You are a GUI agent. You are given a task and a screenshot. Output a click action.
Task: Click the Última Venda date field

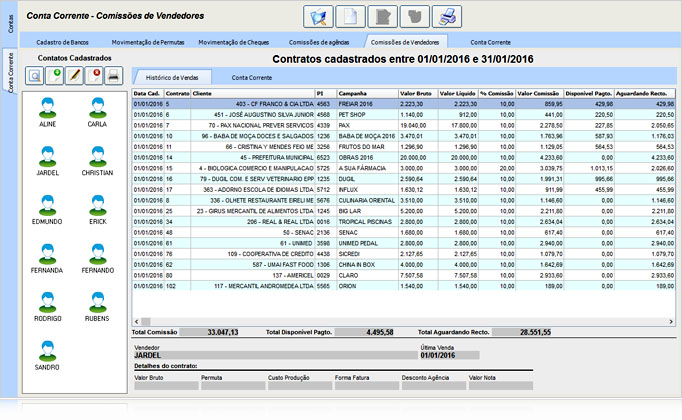pos(449,355)
